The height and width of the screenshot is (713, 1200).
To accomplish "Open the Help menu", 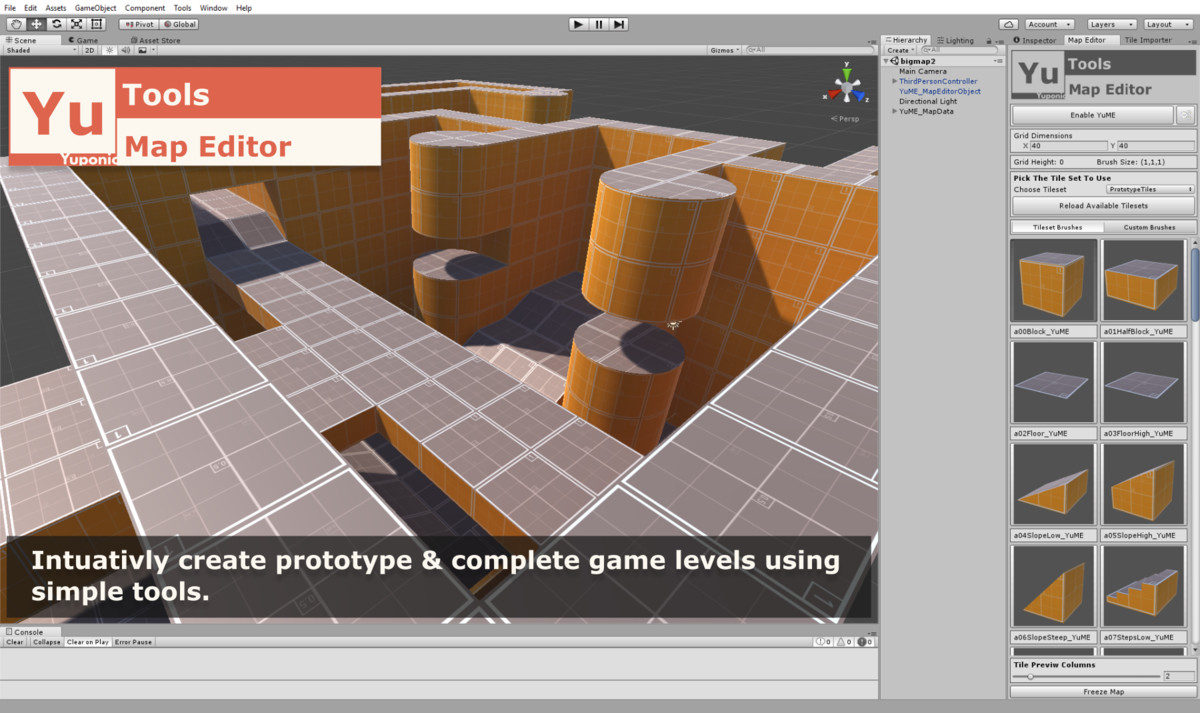I will coord(244,8).
